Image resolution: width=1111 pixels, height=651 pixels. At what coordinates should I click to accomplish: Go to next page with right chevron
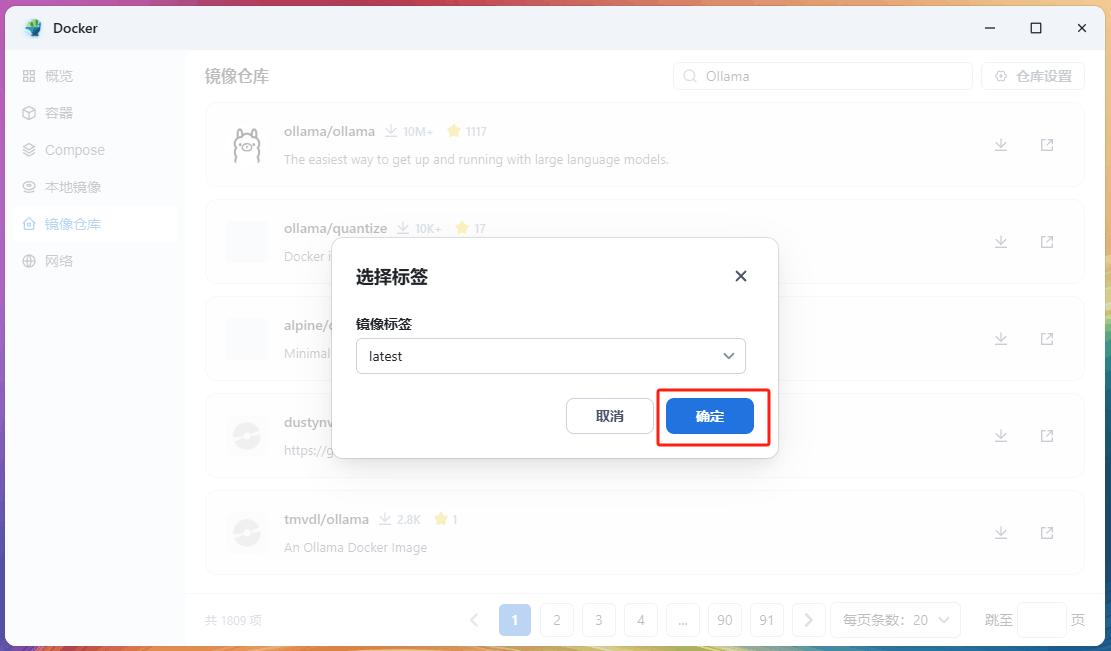click(x=808, y=620)
